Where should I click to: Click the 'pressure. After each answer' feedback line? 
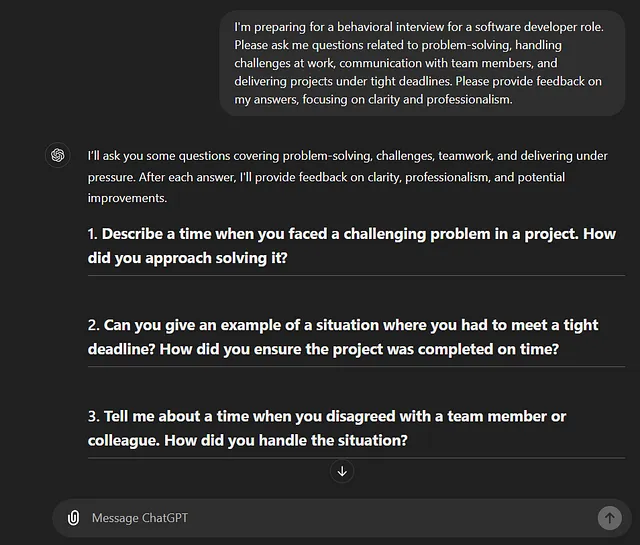coord(327,177)
